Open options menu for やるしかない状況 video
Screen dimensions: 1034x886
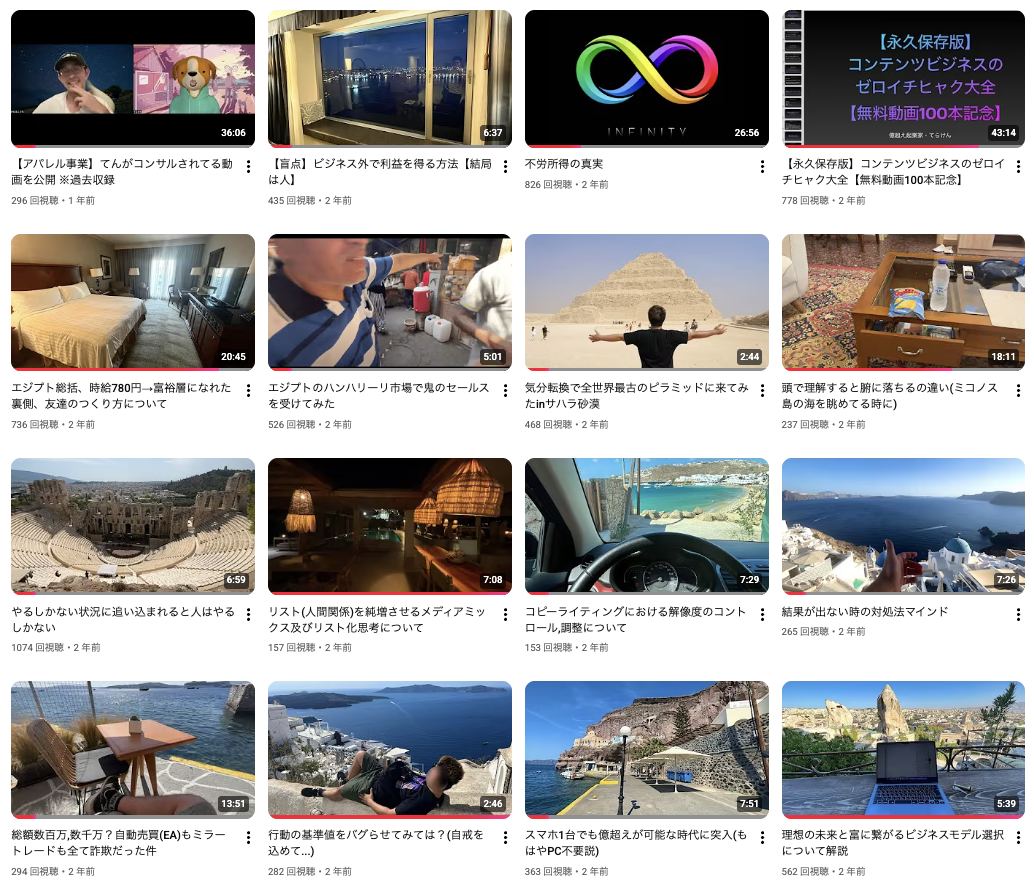point(248,615)
